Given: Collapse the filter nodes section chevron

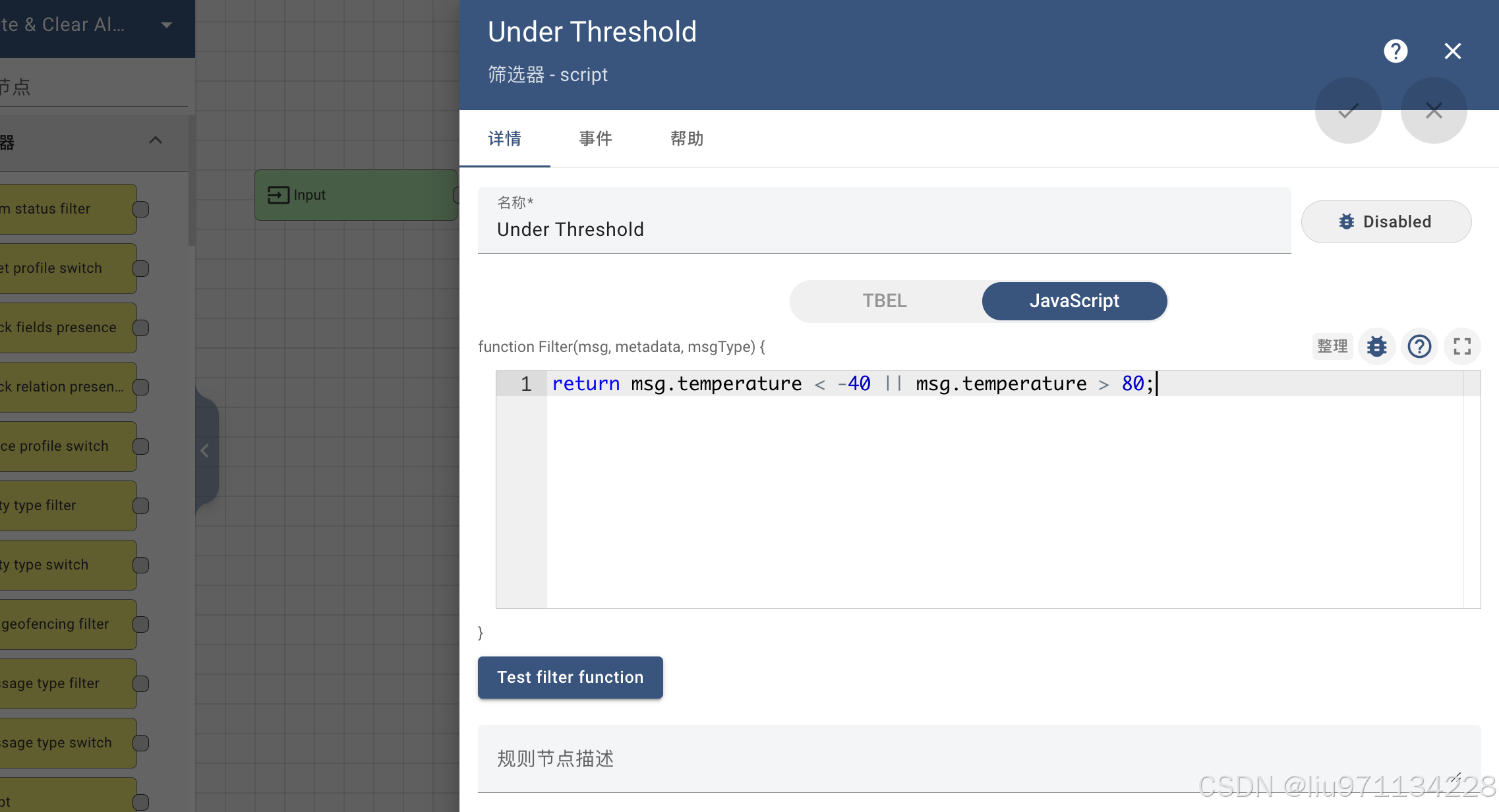Looking at the screenshot, I should (x=156, y=140).
